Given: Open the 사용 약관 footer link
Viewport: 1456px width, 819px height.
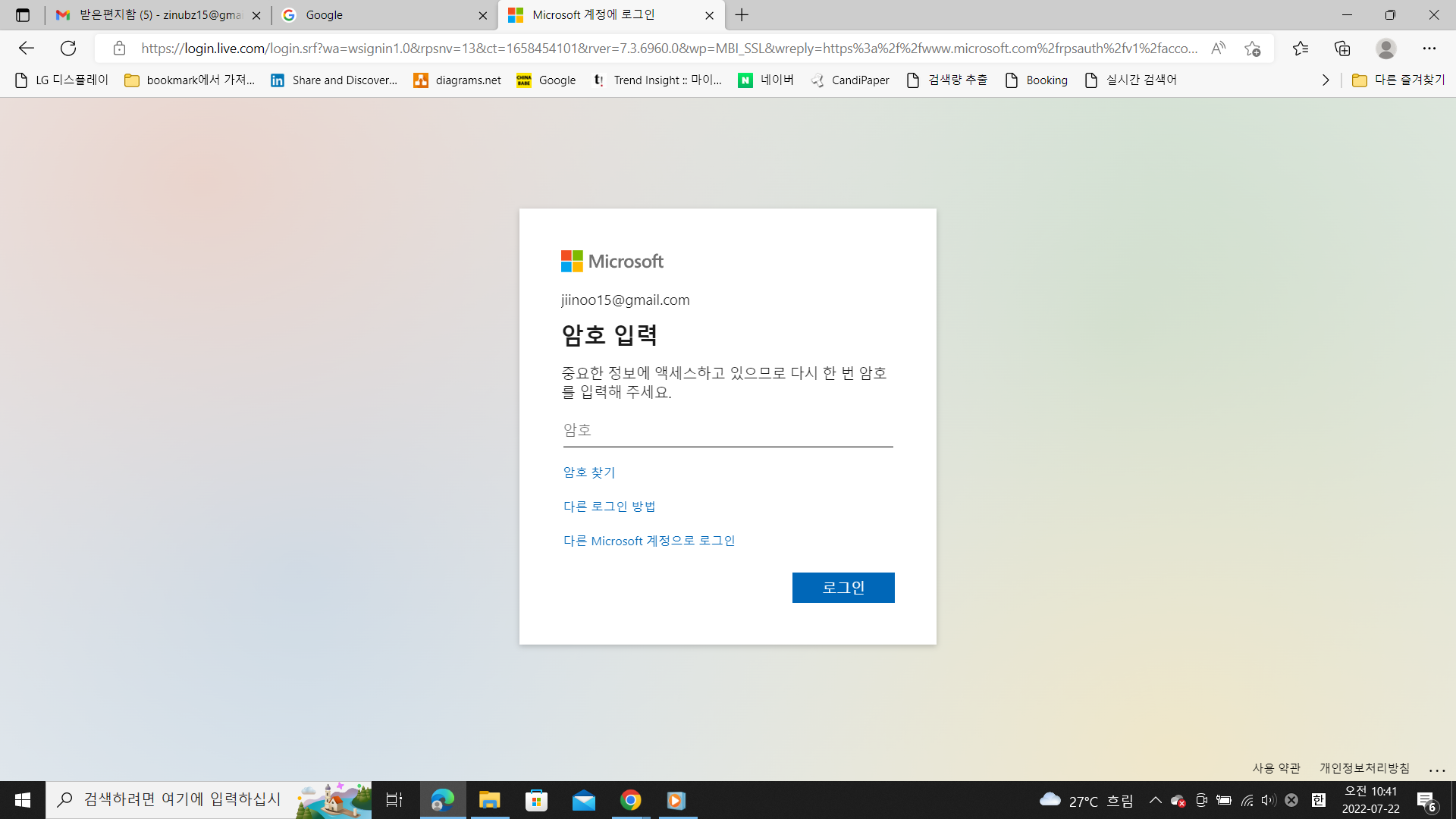Looking at the screenshot, I should click(1276, 768).
